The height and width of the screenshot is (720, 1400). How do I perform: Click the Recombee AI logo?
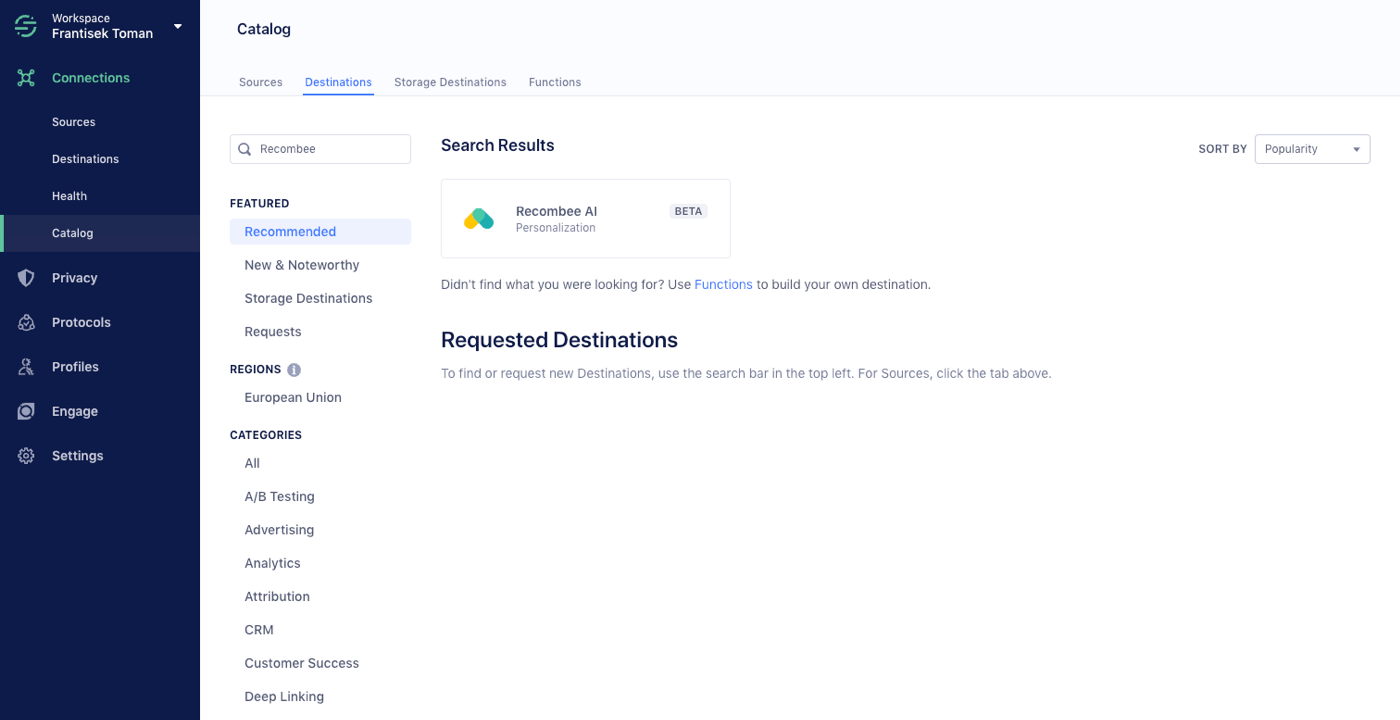coord(479,218)
